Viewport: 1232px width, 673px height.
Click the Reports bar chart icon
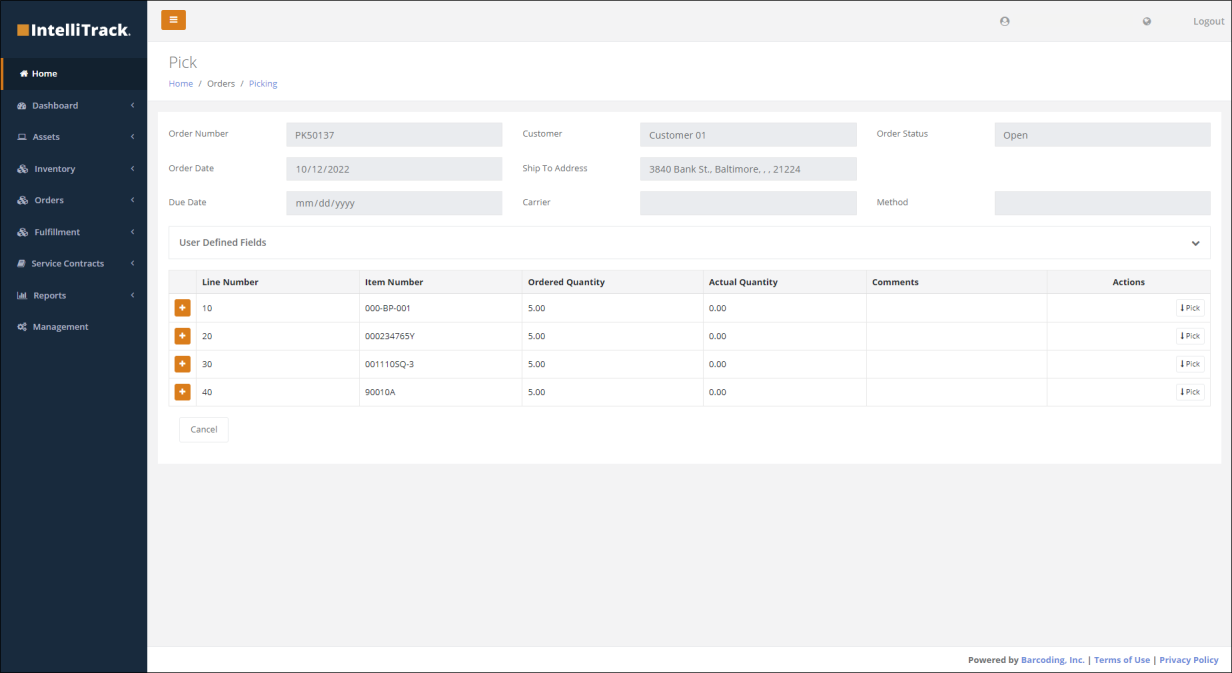(22, 296)
